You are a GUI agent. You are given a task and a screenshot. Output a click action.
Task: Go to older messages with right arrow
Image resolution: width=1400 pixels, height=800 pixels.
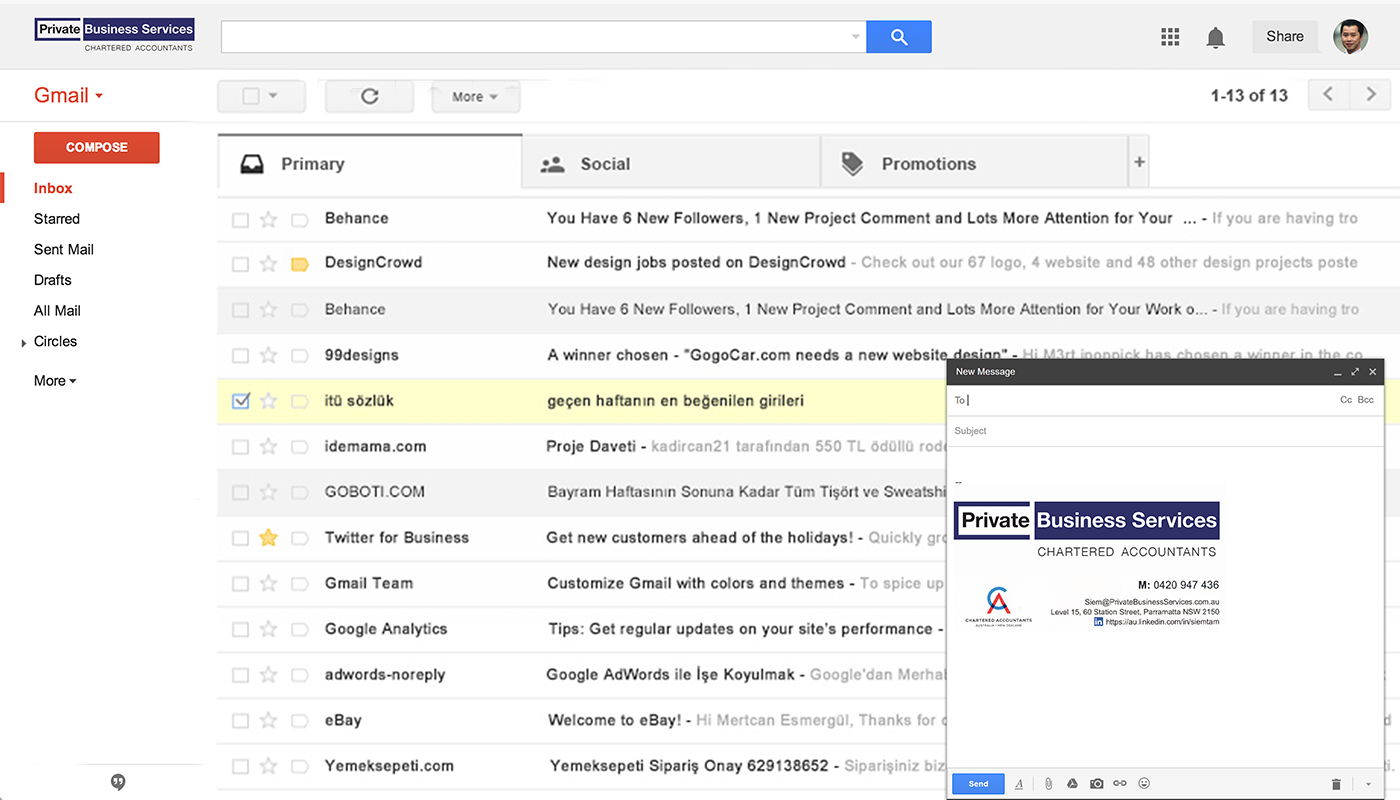point(1370,95)
